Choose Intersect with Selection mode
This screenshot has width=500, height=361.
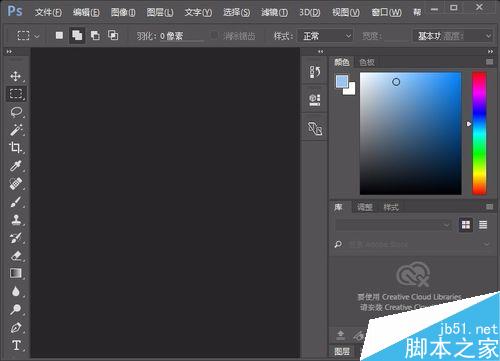coord(113,35)
